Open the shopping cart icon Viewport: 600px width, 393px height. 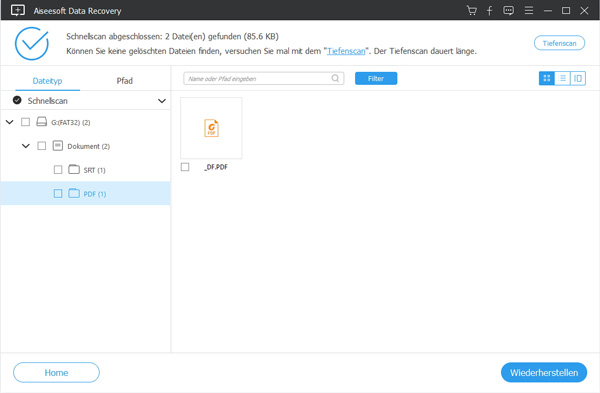point(471,10)
